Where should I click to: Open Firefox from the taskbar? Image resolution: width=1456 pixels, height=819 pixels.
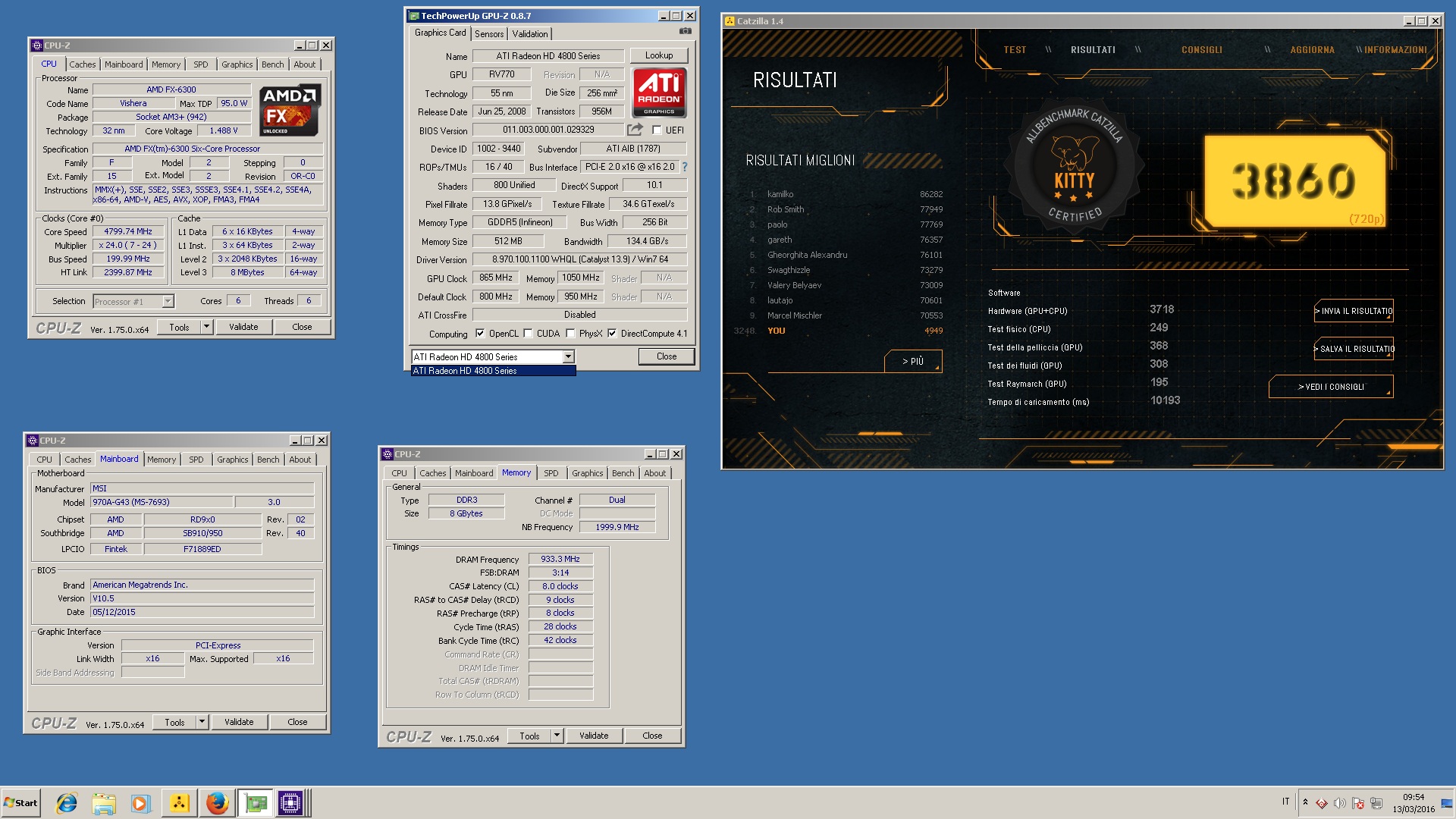click(x=217, y=803)
